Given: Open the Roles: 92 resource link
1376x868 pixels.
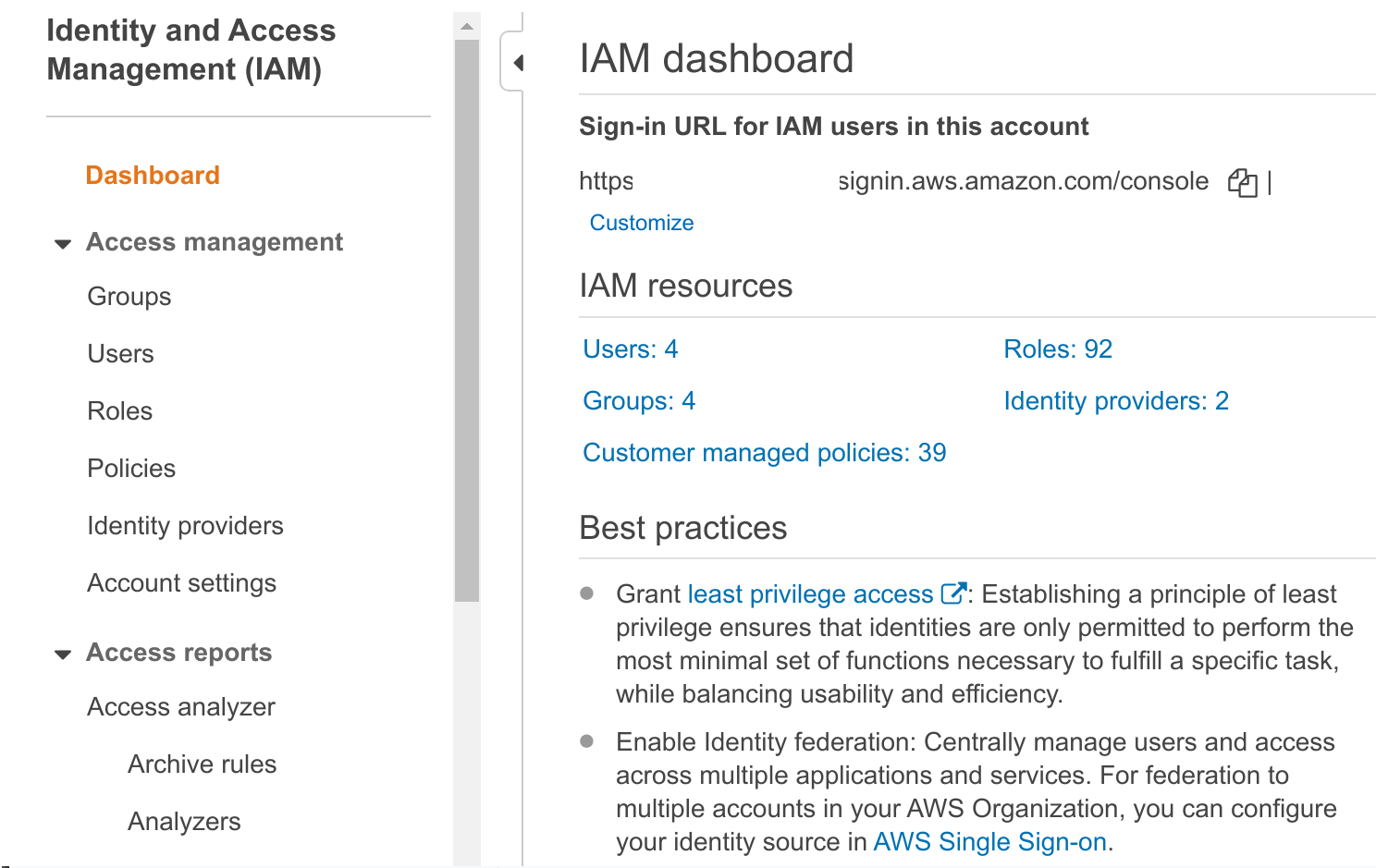Looking at the screenshot, I should click(x=1058, y=349).
